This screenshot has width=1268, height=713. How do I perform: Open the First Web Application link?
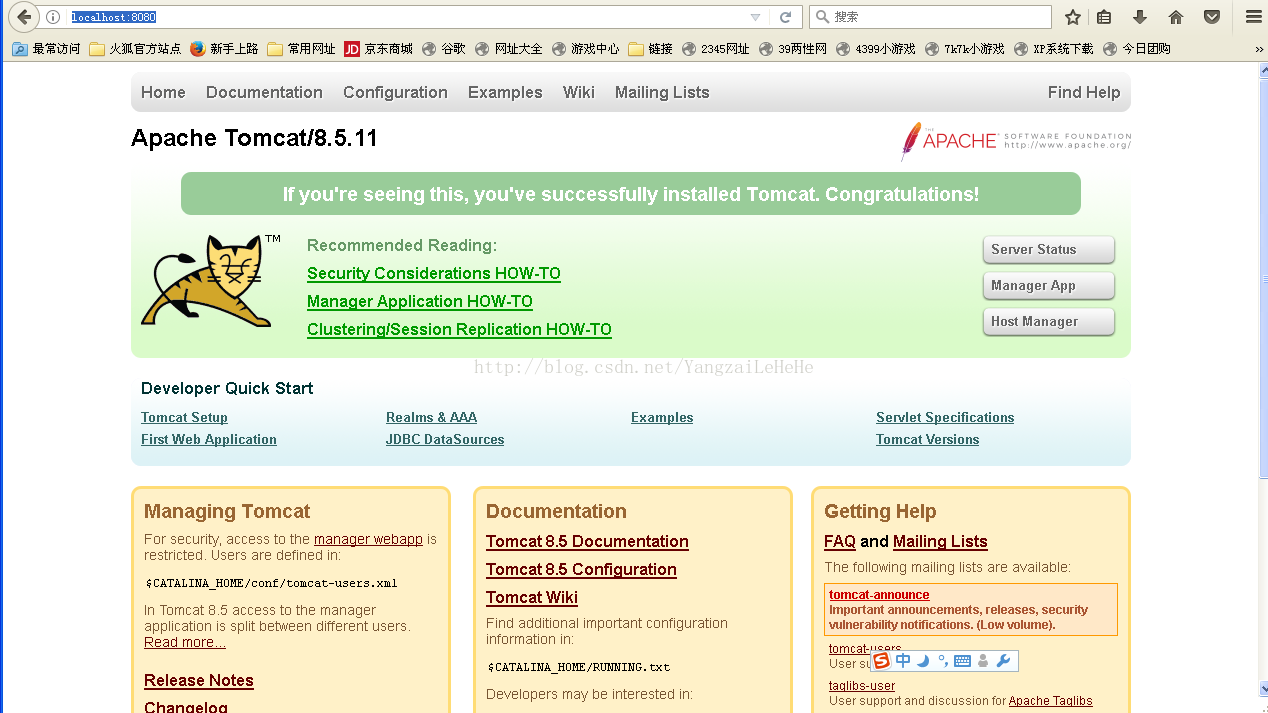coord(209,440)
